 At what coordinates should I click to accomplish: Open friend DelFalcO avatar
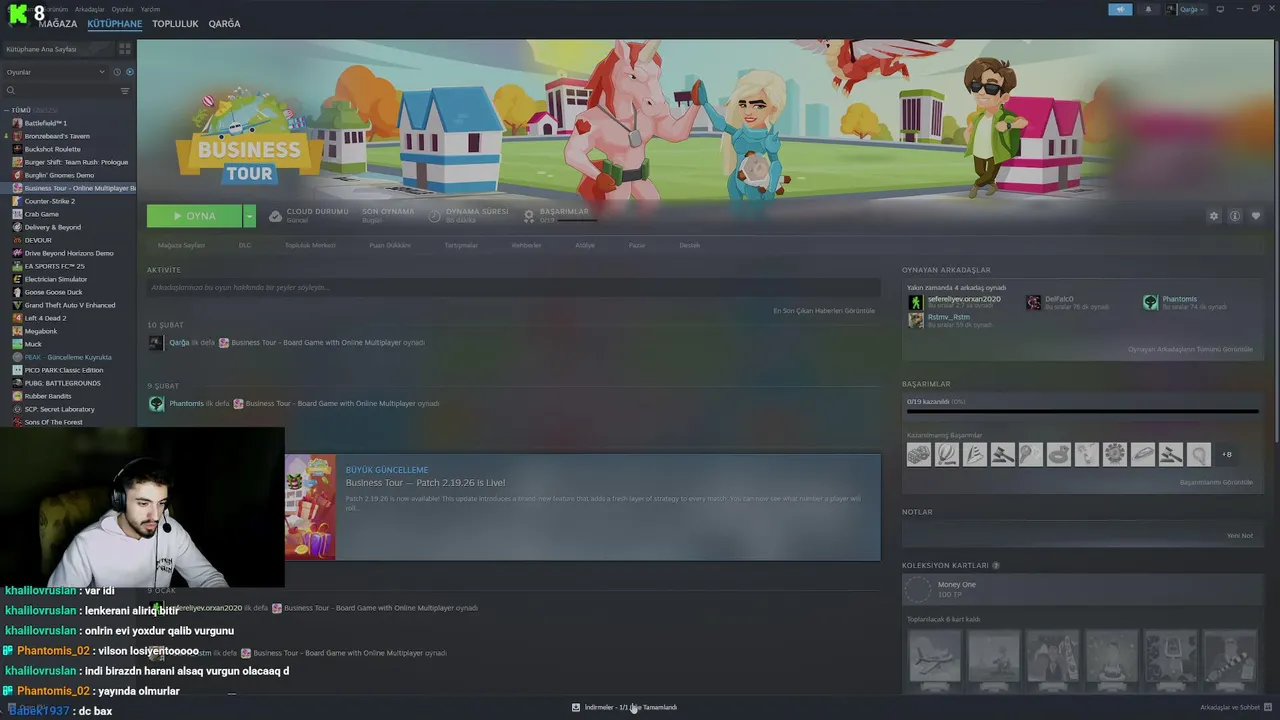tap(1033, 302)
